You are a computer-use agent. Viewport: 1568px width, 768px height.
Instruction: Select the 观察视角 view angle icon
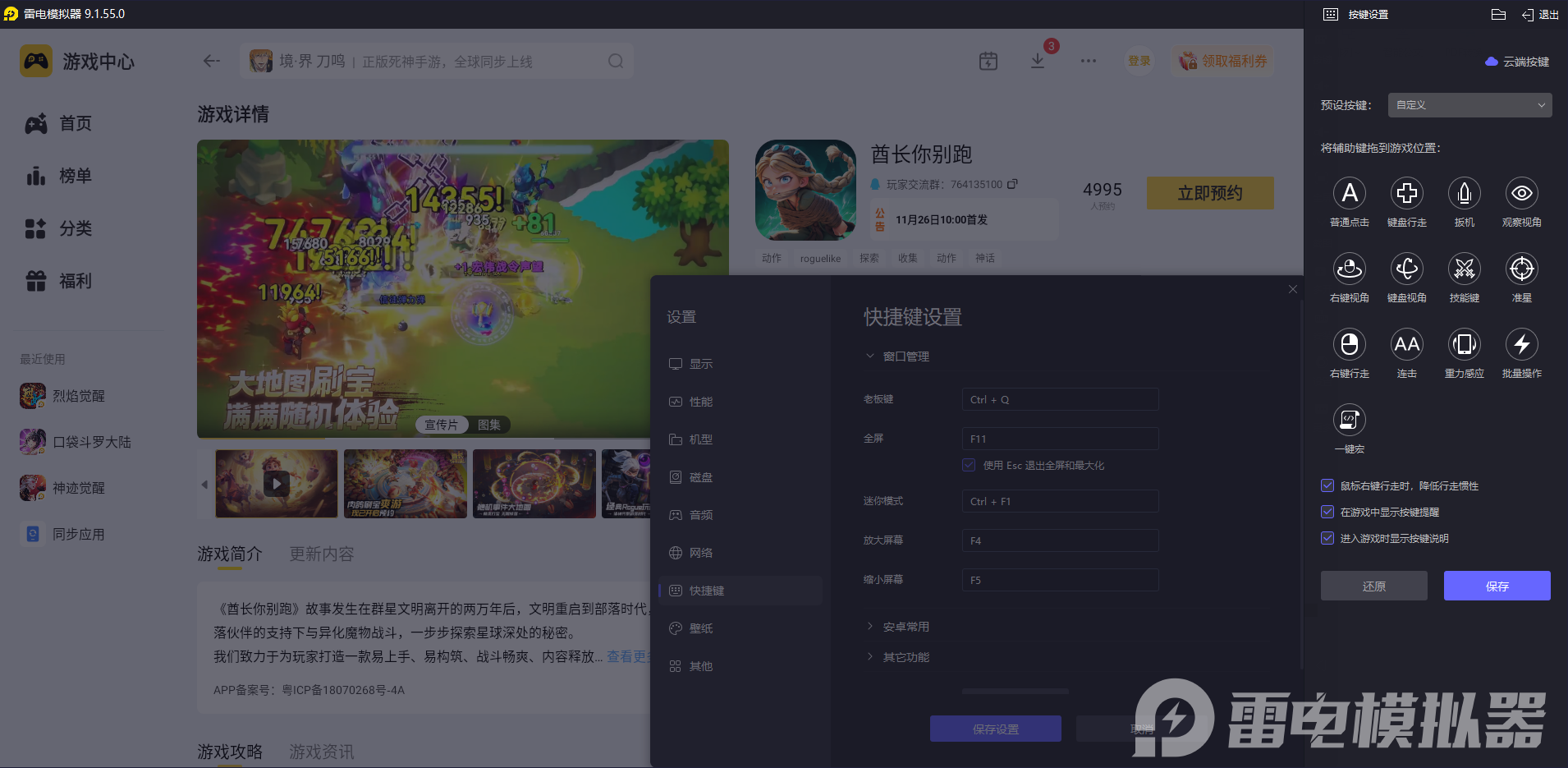[x=1521, y=195]
